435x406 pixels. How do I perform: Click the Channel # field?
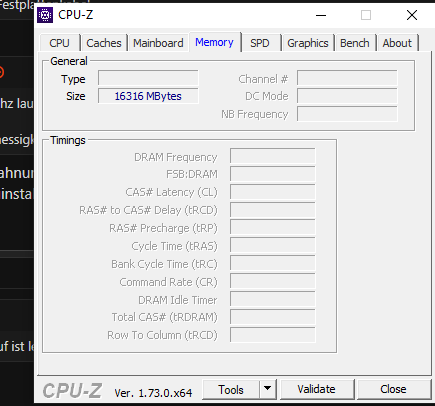(x=347, y=78)
